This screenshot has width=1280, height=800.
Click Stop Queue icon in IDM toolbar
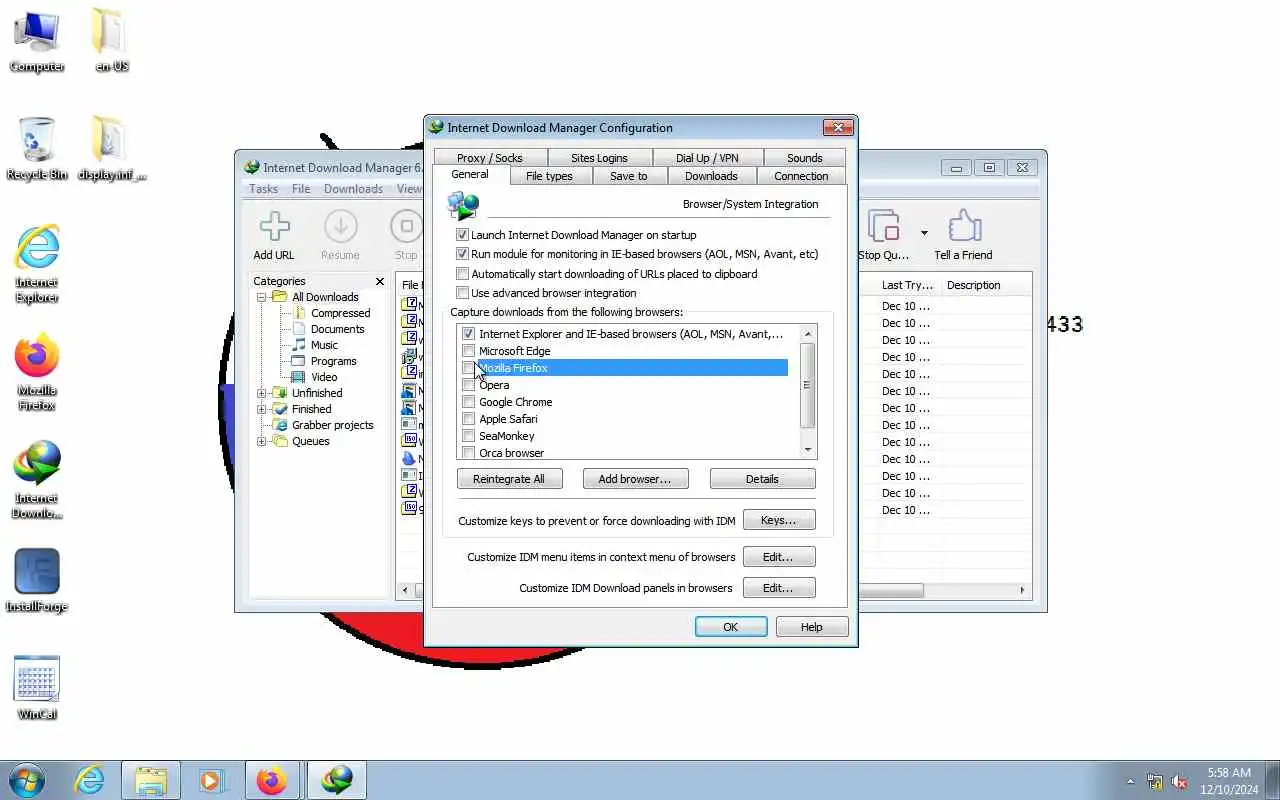(883, 227)
